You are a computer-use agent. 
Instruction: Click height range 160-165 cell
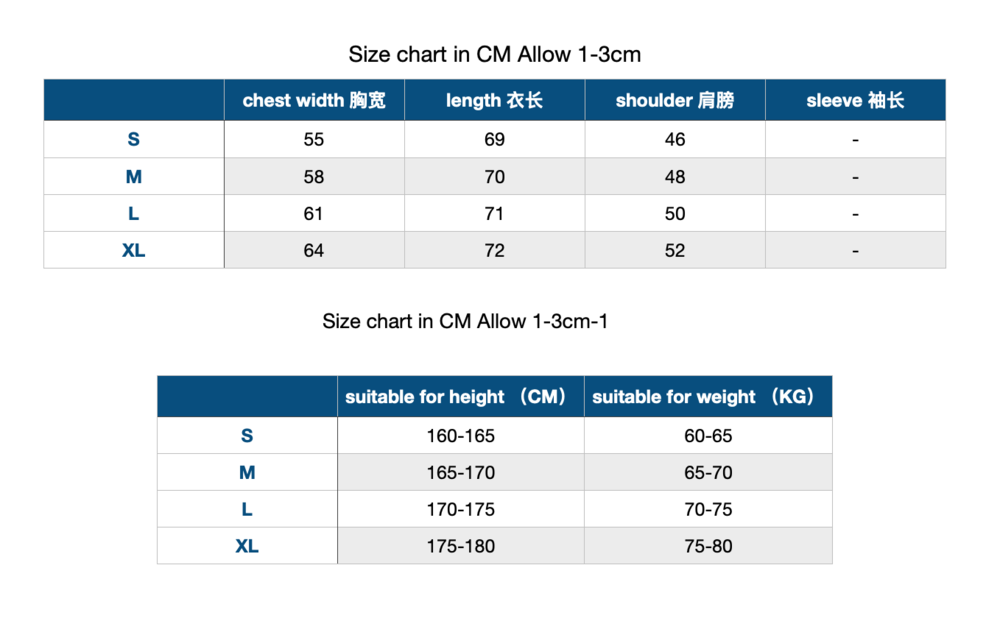point(460,436)
